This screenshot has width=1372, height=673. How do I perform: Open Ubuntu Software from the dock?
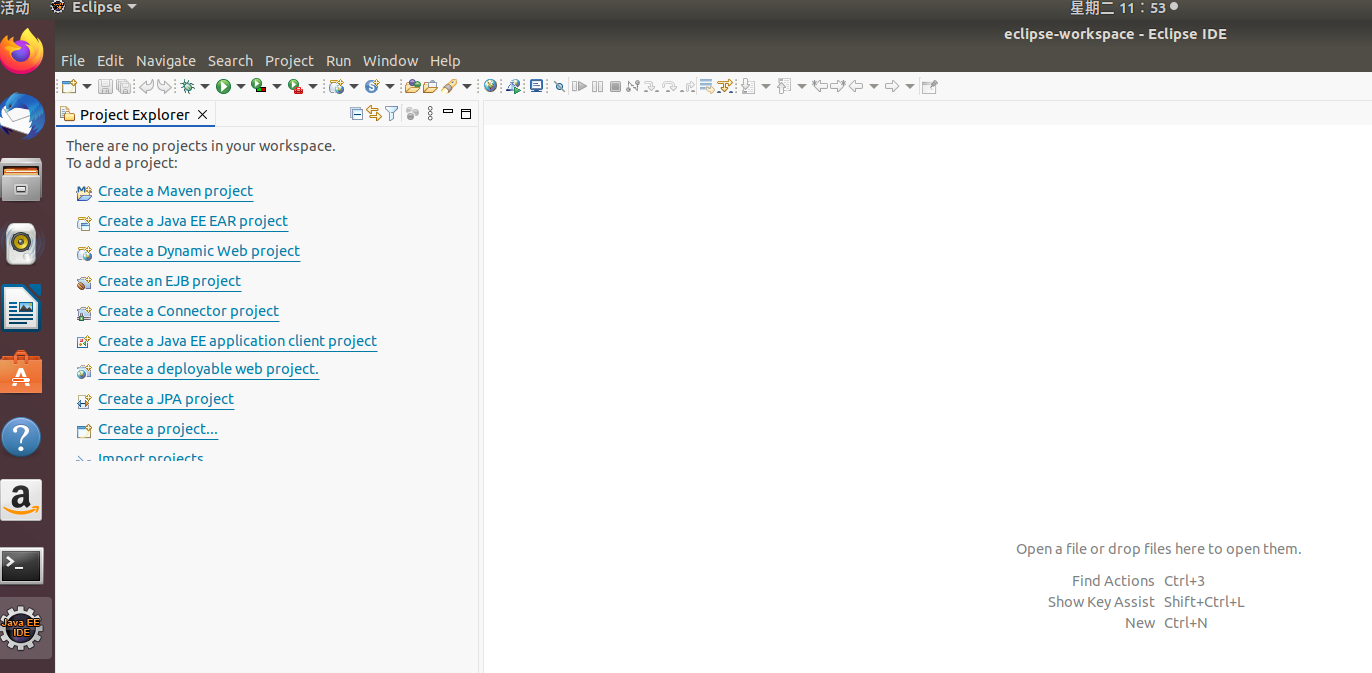pyautogui.click(x=22, y=374)
